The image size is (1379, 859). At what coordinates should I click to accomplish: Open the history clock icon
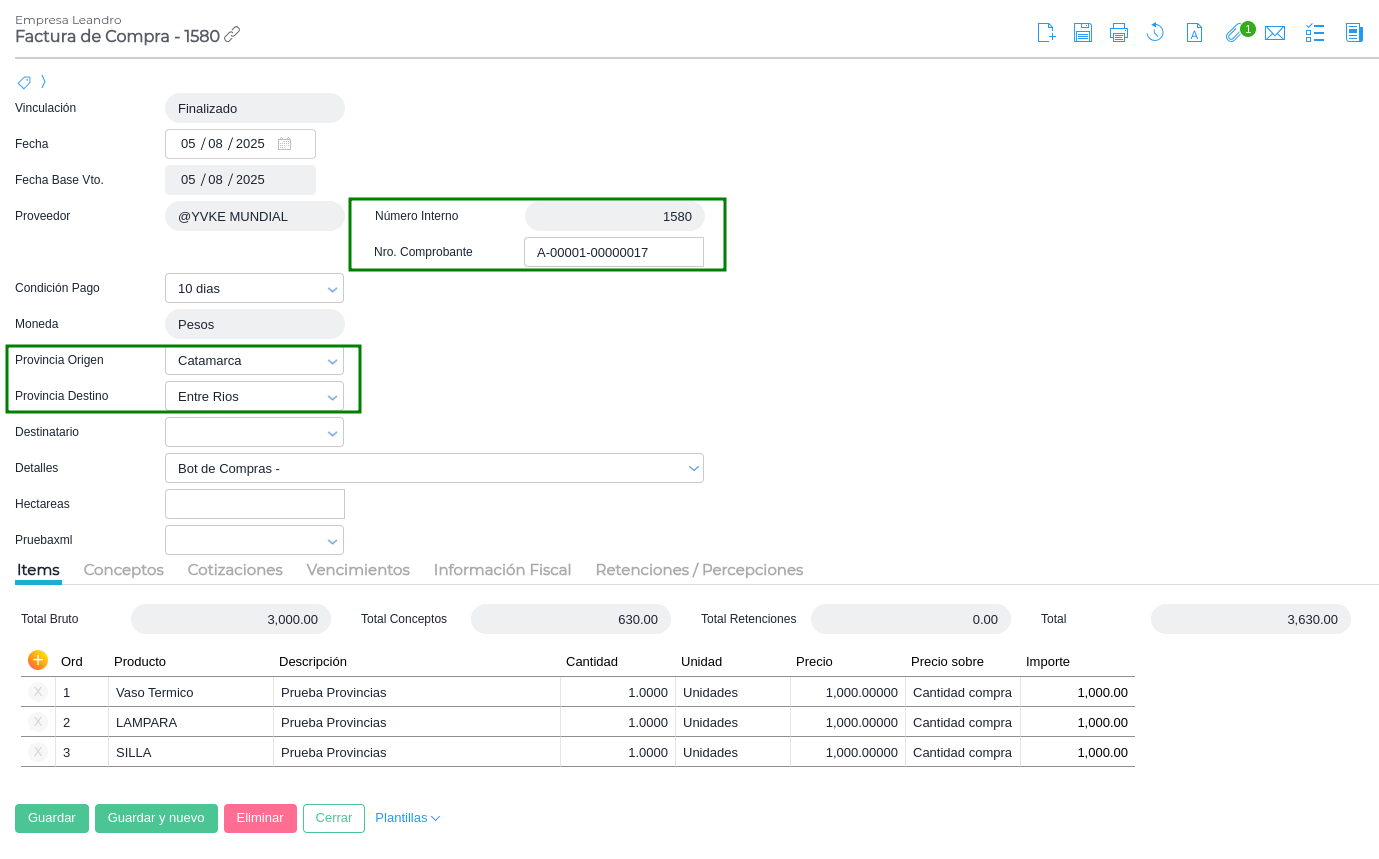pos(1155,33)
